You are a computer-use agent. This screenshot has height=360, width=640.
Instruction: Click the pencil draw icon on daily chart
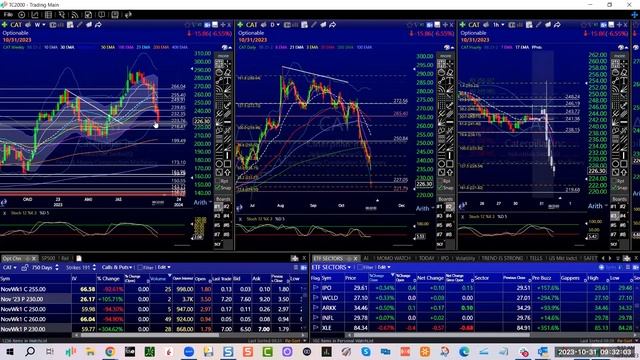pyautogui.click(x=314, y=25)
